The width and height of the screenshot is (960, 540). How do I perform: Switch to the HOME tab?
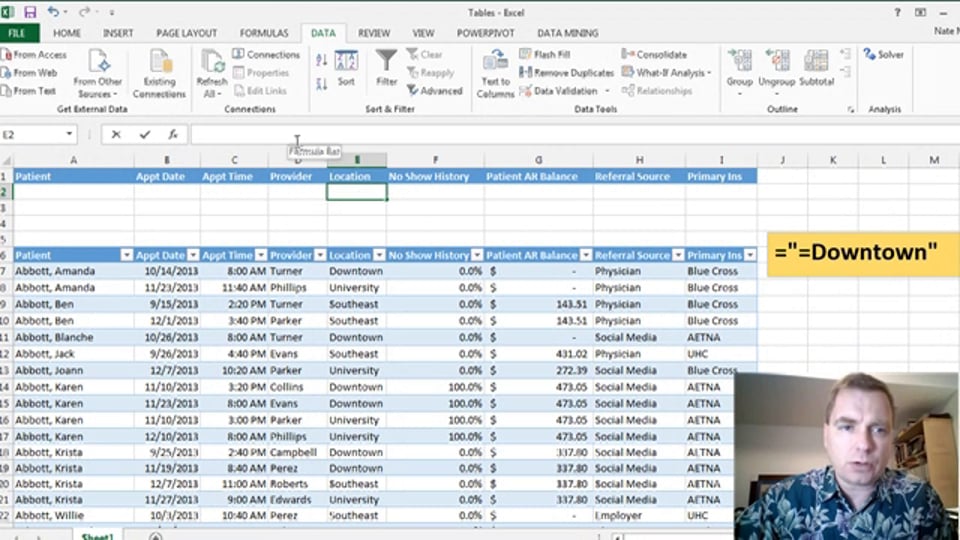[x=67, y=33]
